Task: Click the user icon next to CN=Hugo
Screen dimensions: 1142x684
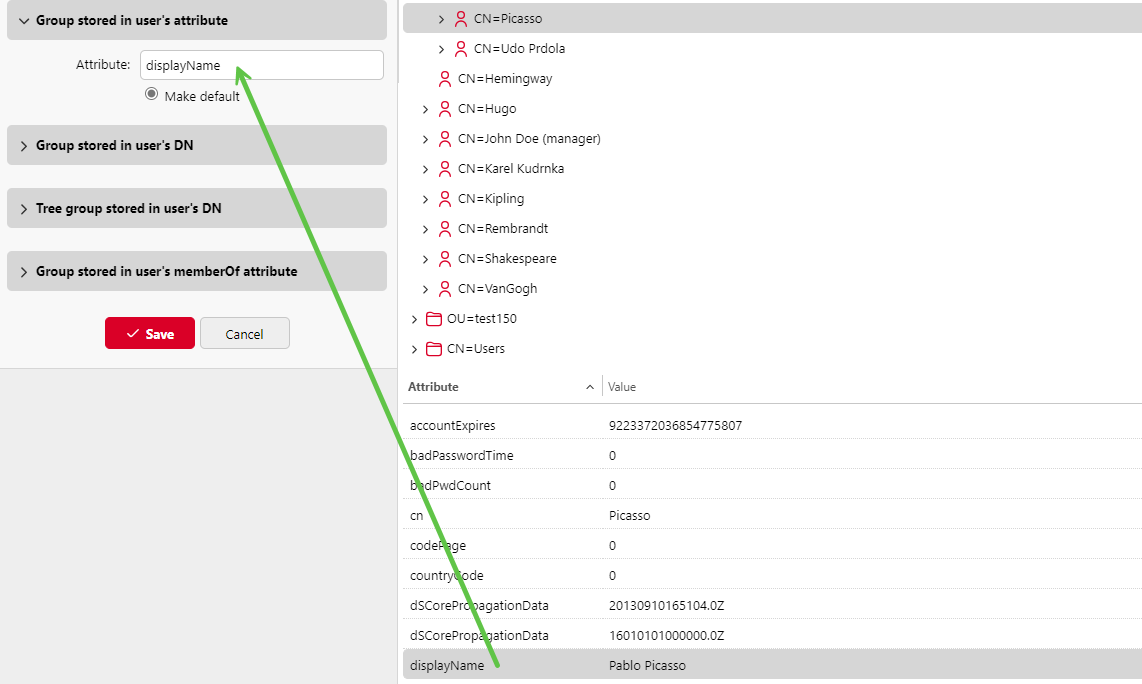Action: pyautogui.click(x=445, y=109)
